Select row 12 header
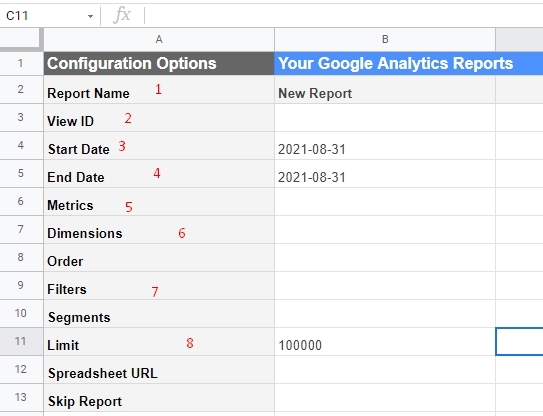The image size is (543, 416). pos(21,369)
